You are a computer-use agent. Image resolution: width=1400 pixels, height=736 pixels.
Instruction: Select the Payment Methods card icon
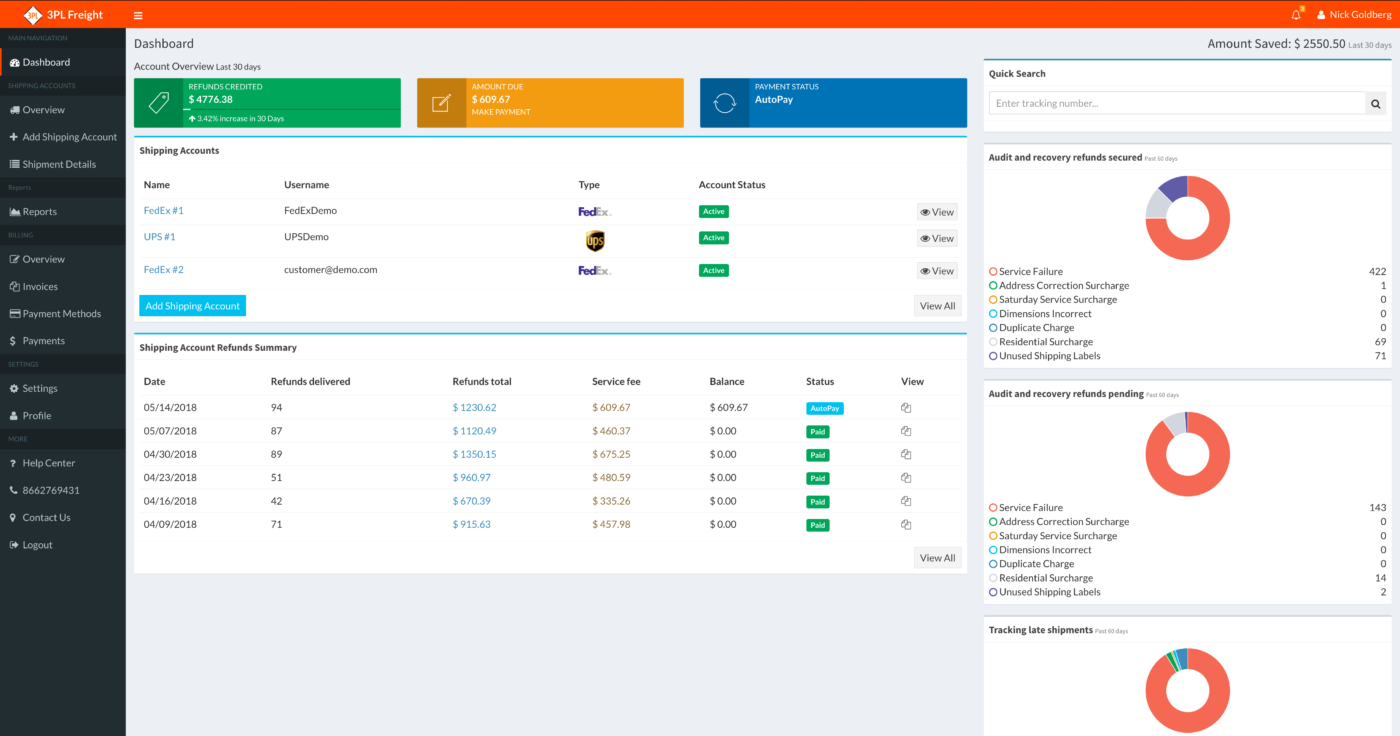14,313
